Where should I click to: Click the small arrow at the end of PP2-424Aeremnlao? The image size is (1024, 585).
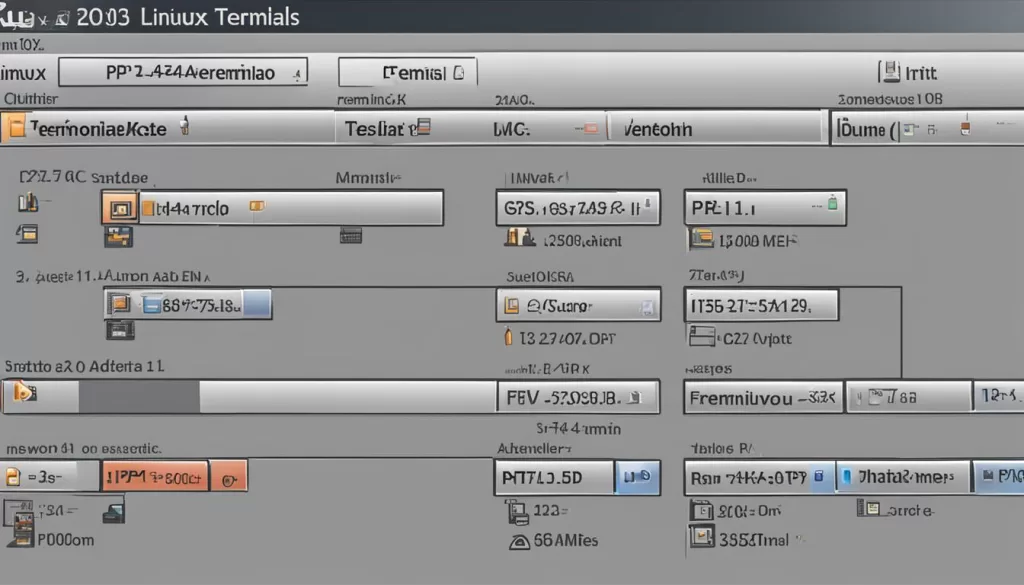pyautogui.click(x=297, y=75)
